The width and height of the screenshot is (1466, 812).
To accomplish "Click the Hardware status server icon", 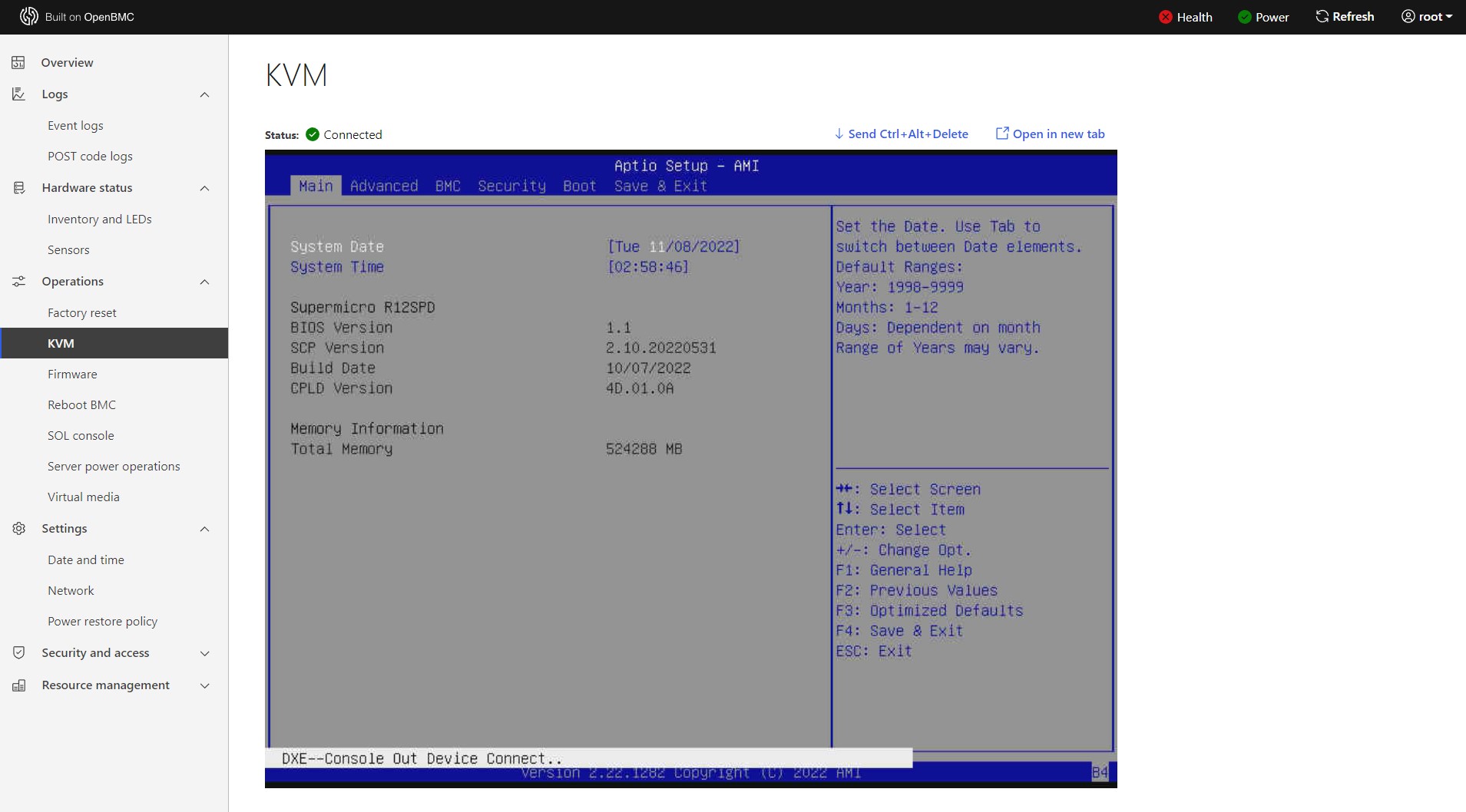I will click(18, 187).
